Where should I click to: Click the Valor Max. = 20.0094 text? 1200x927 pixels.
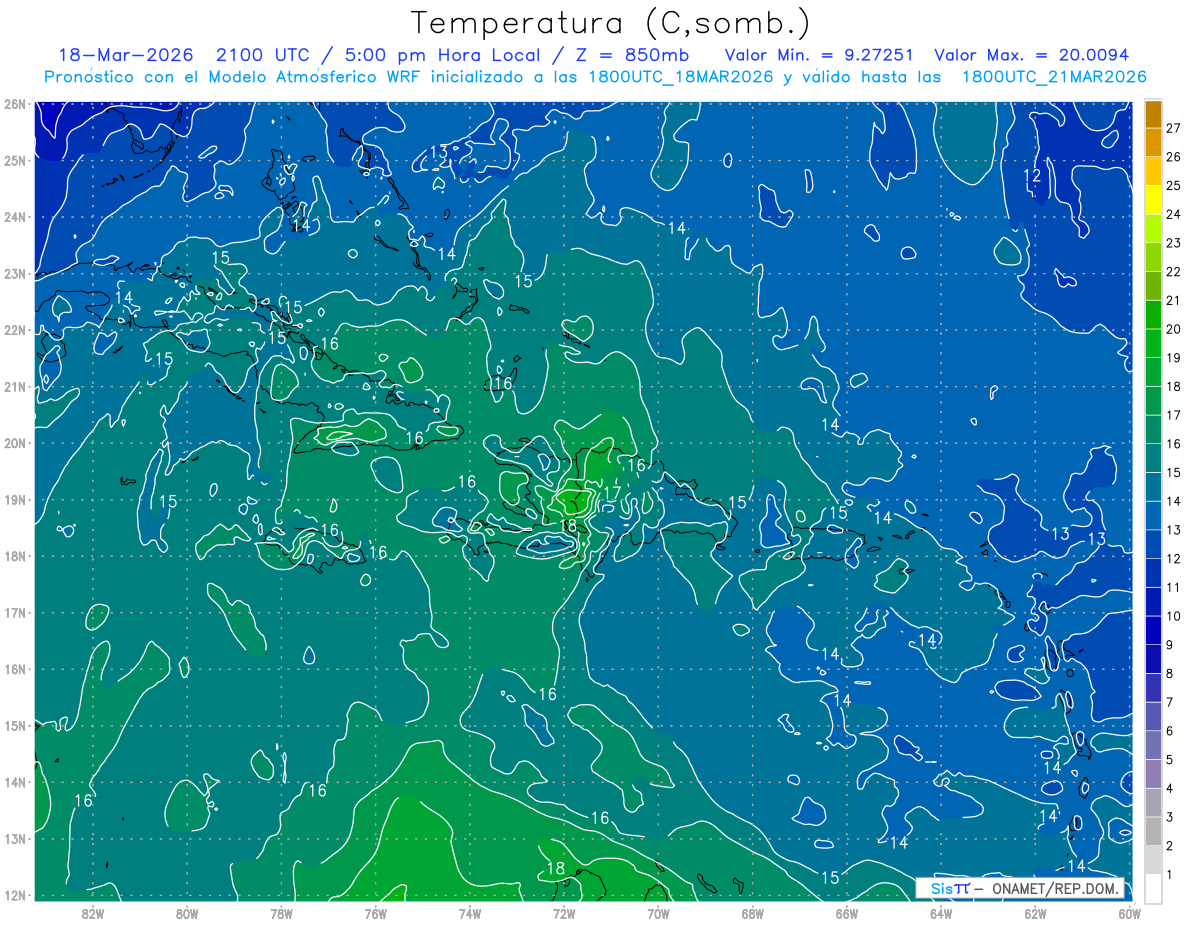tap(1032, 55)
